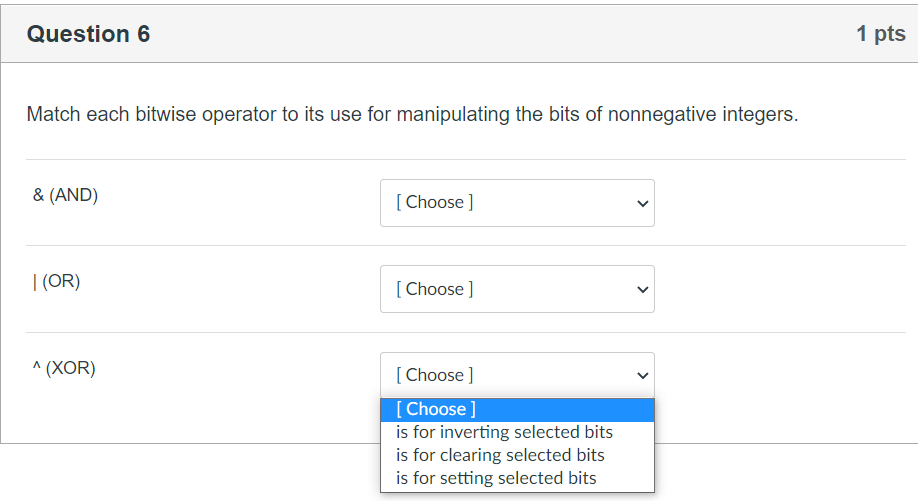Click the '[ Choose ]' text in OR dropdown
This screenshot has width=918, height=501.
(x=435, y=289)
